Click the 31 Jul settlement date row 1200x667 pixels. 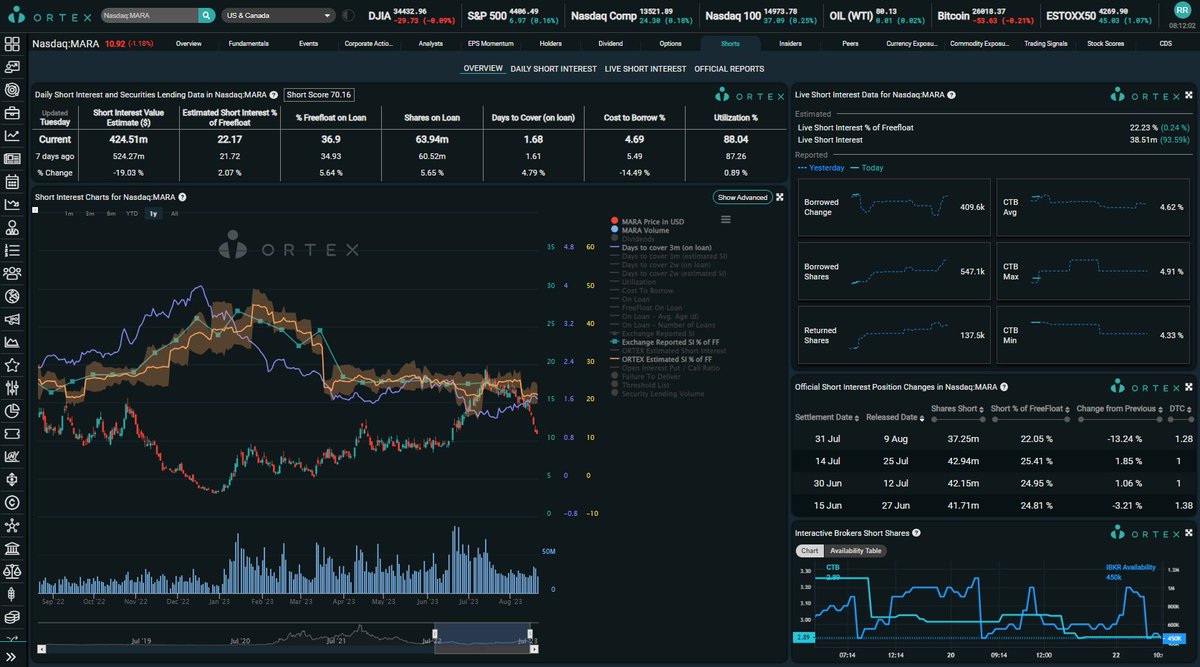pos(991,438)
